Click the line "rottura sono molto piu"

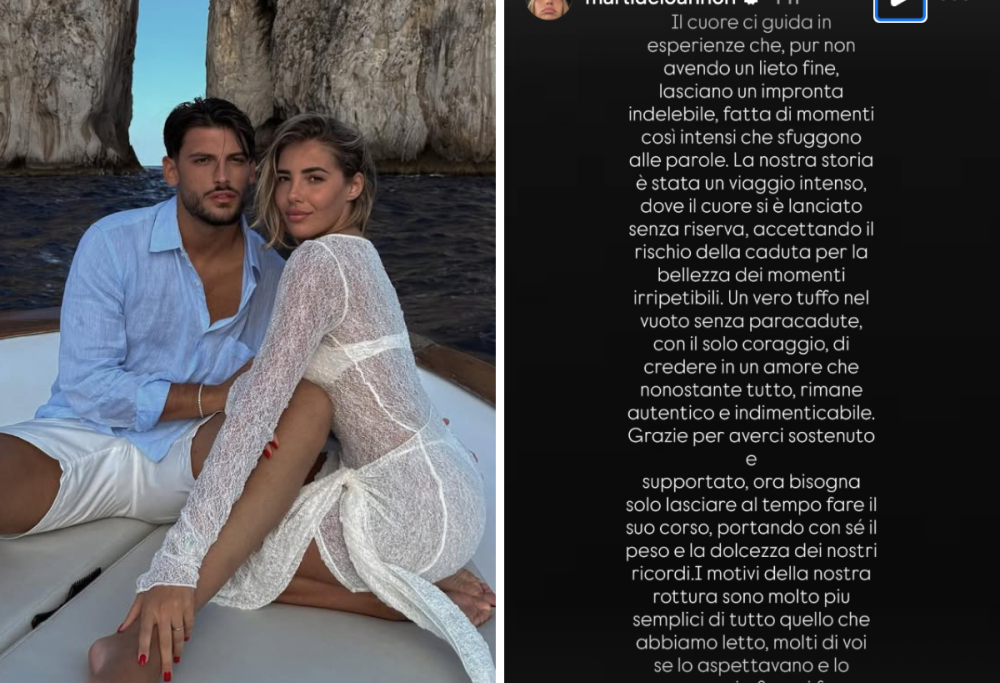(x=751, y=596)
